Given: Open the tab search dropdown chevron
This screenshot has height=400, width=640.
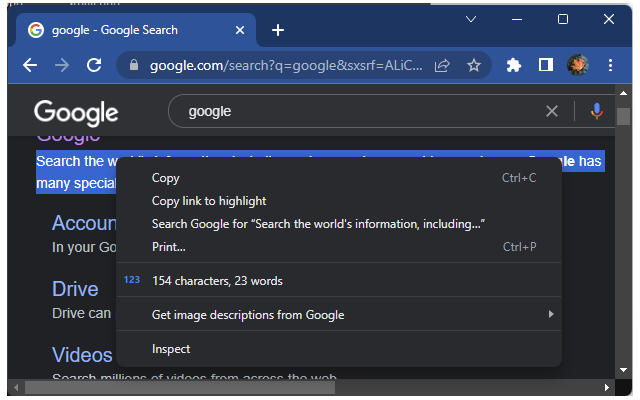Looking at the screenshot, I should [x=471, y=19].
